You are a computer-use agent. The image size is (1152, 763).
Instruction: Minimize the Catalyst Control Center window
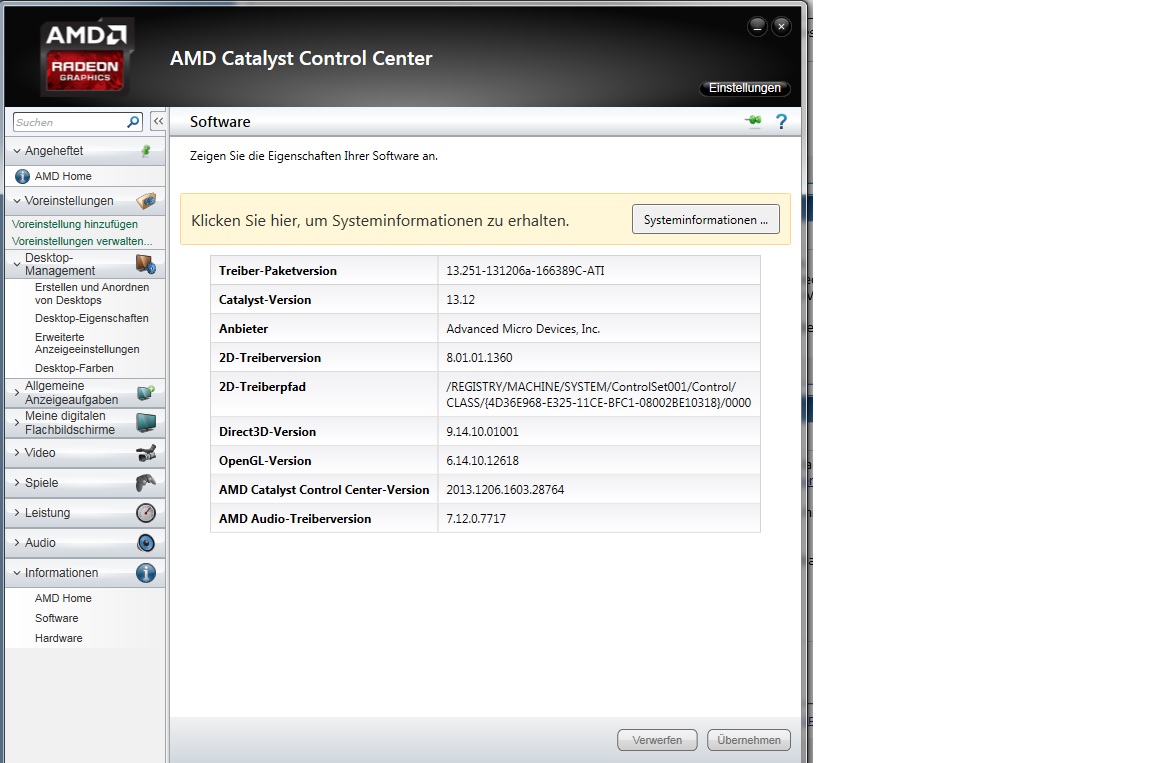pyautogui.click(x=757, y=26)
